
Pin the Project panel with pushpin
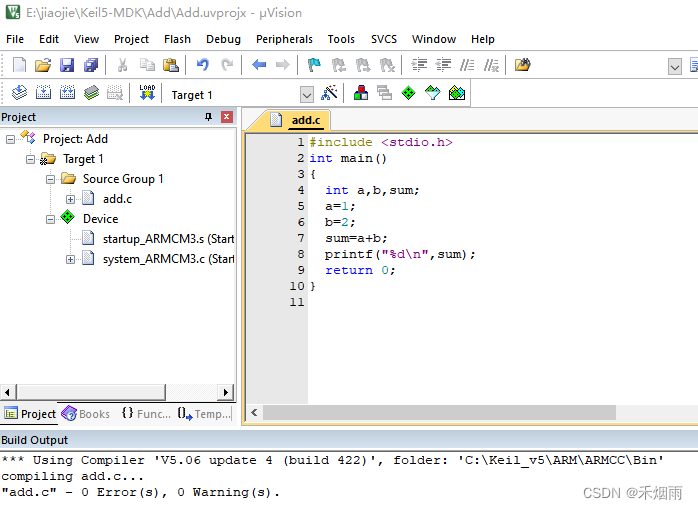pos(208,117)
